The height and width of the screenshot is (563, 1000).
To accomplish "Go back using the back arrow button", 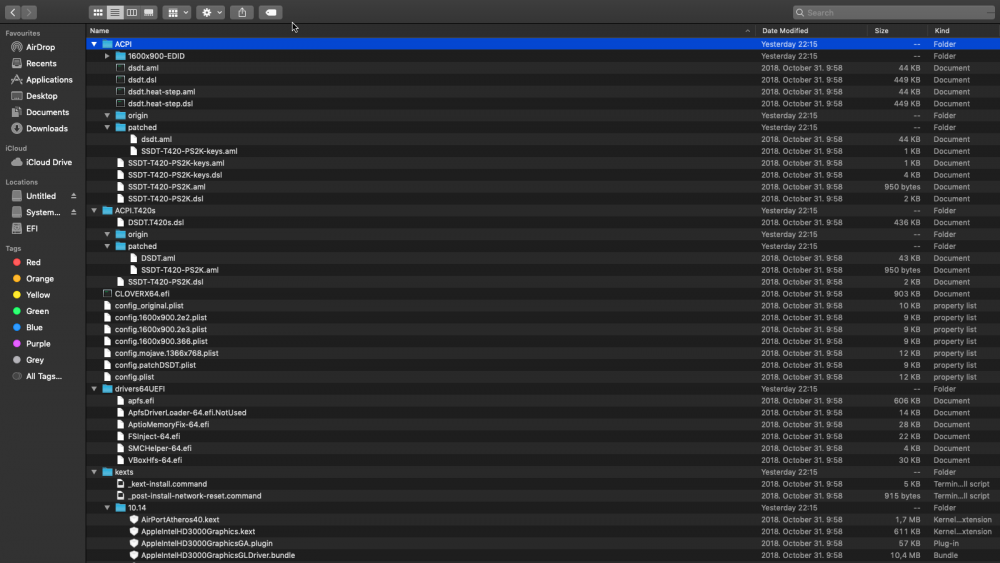I will 13,12.
